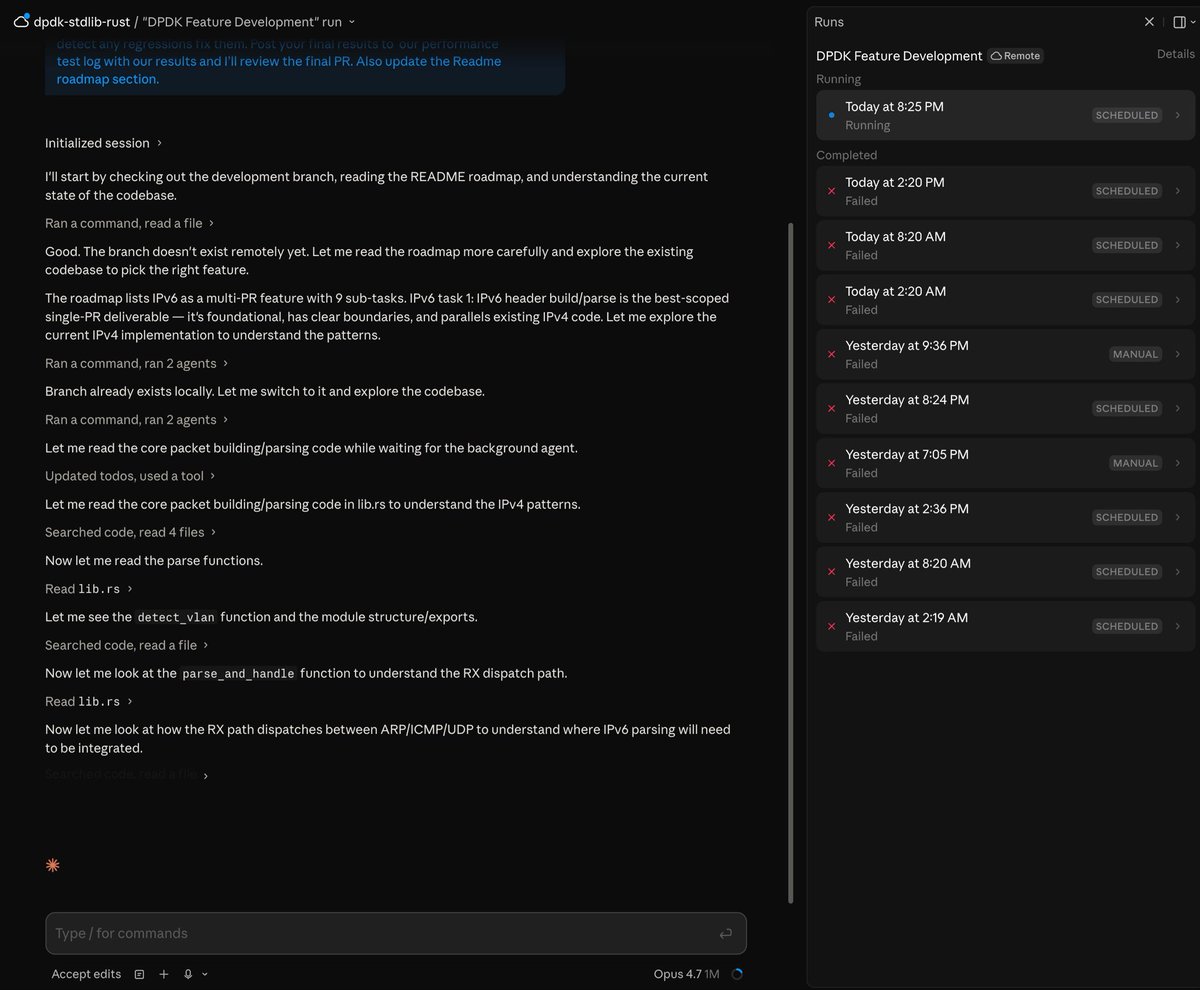
Task: Click the failed X icon for Yesterday 8:20 AM
Action: [x=831, y=572]
